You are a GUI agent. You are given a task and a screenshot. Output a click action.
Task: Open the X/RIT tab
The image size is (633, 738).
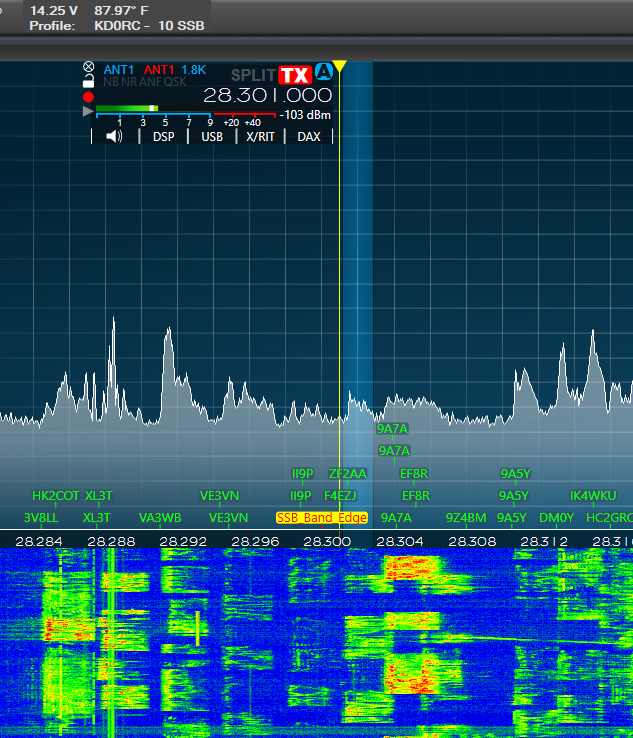[260, 136]
